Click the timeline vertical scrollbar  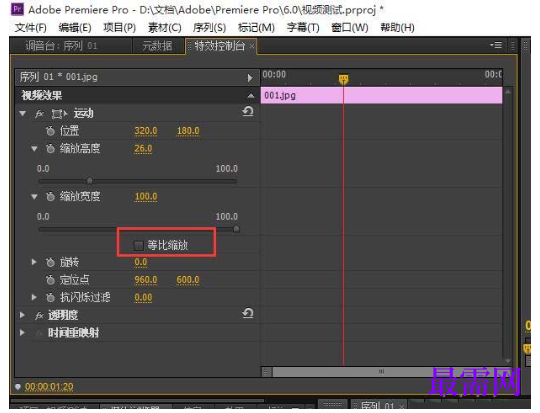pos(508,226)
